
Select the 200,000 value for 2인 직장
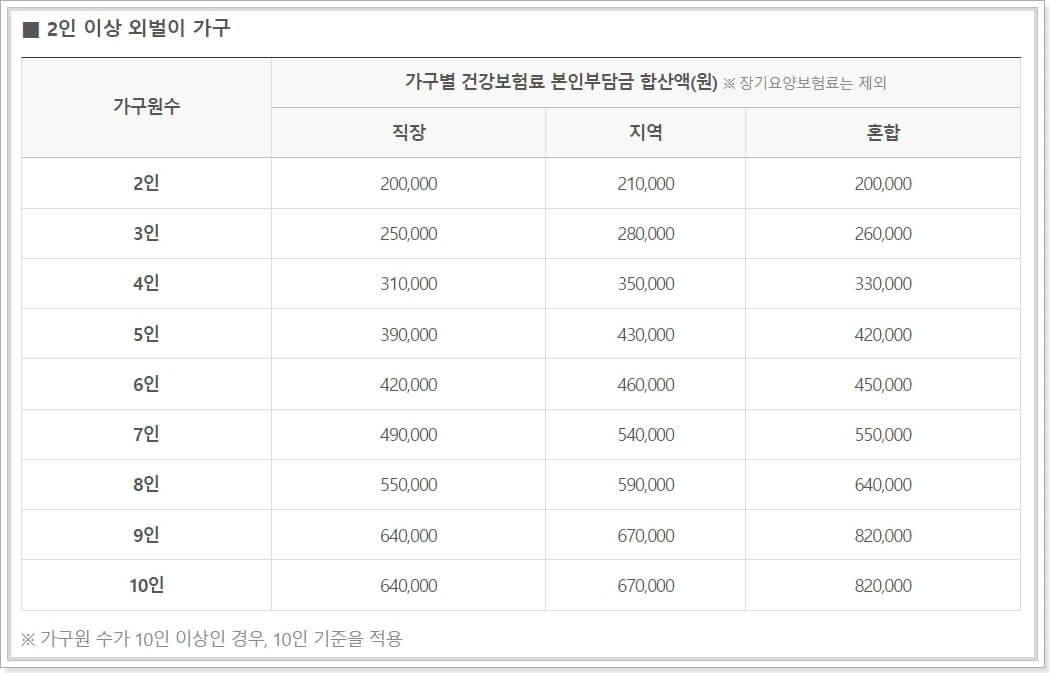point(406,183)
